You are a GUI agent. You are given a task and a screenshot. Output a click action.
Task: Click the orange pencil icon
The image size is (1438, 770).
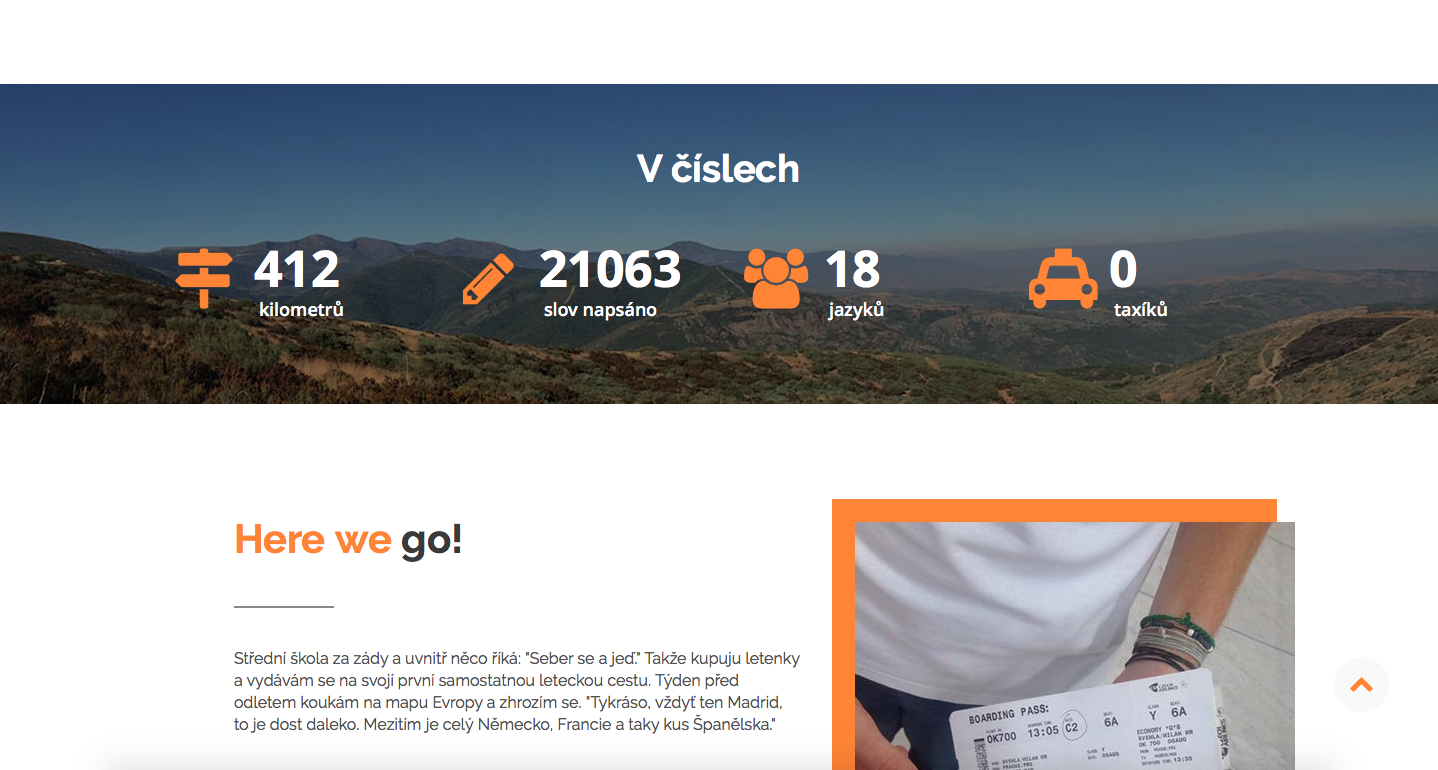pos(488,279)
